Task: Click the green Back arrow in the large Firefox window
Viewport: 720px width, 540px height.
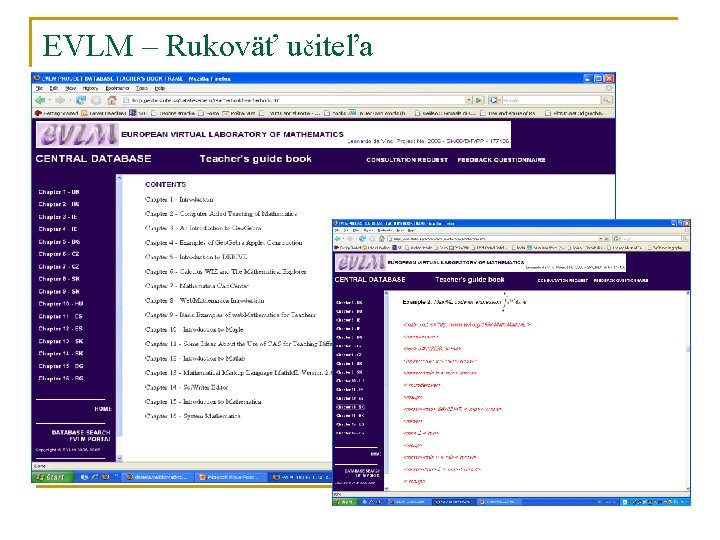Action: point(40,100)
